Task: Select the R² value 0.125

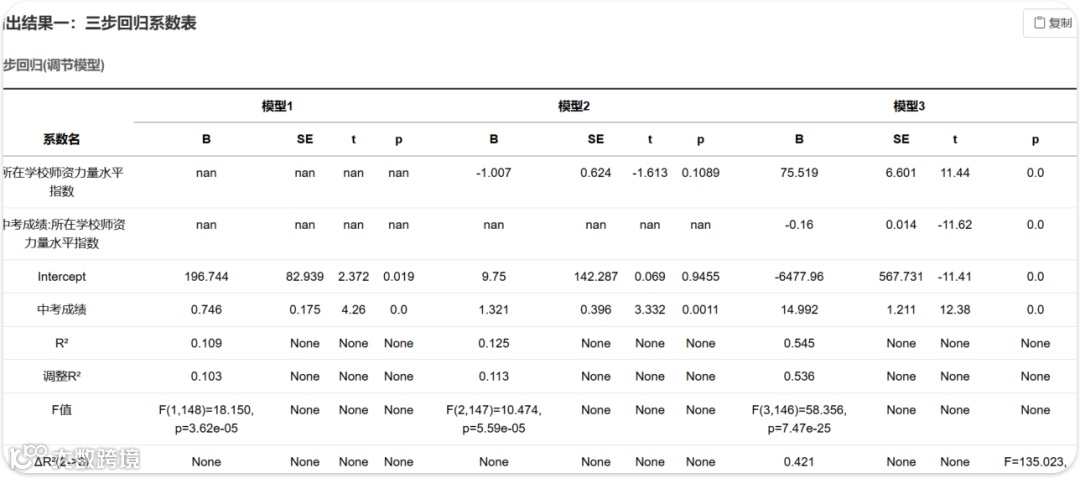Action: tap(494, 343)
